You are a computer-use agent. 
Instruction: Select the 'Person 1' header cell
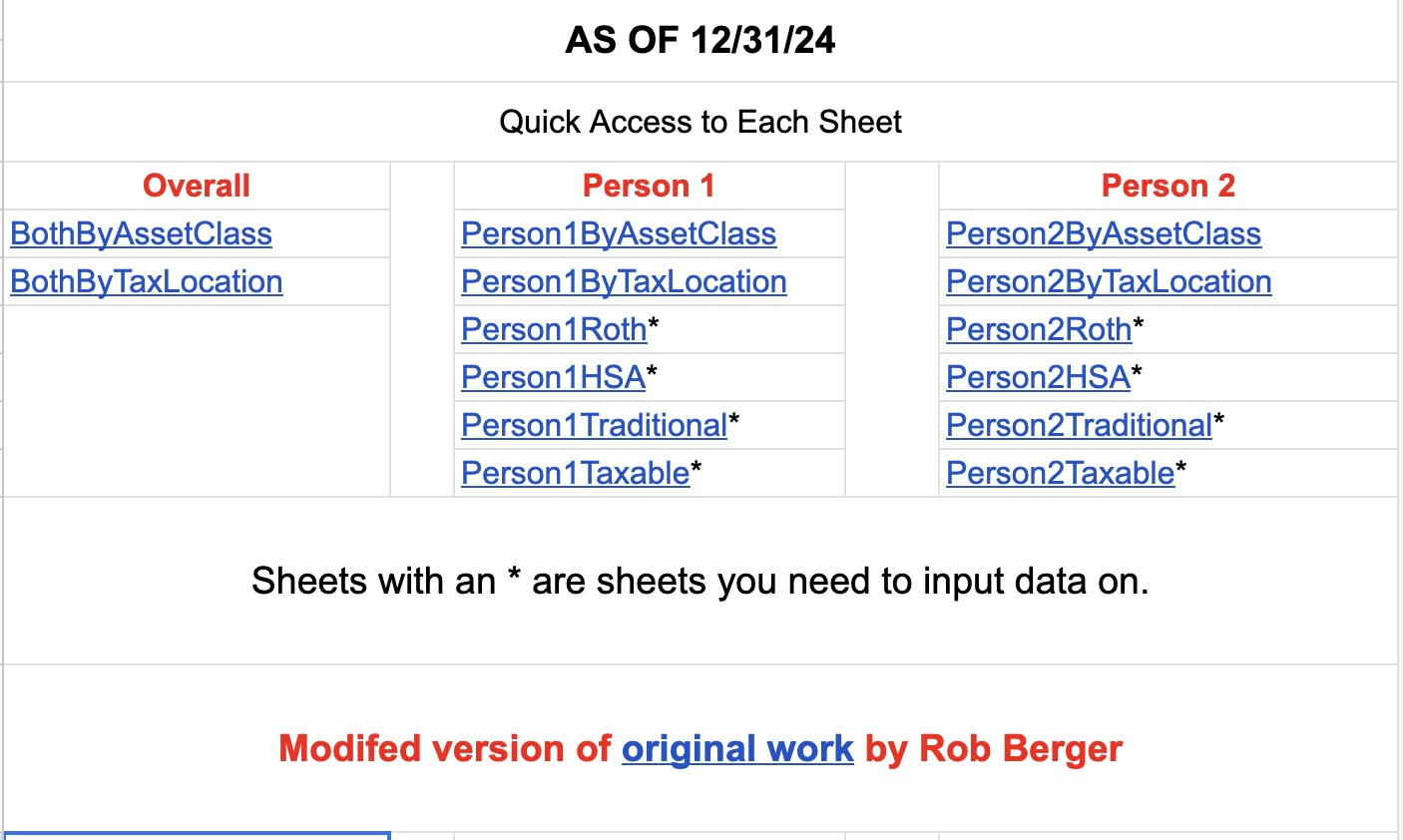tap(649, 186)
